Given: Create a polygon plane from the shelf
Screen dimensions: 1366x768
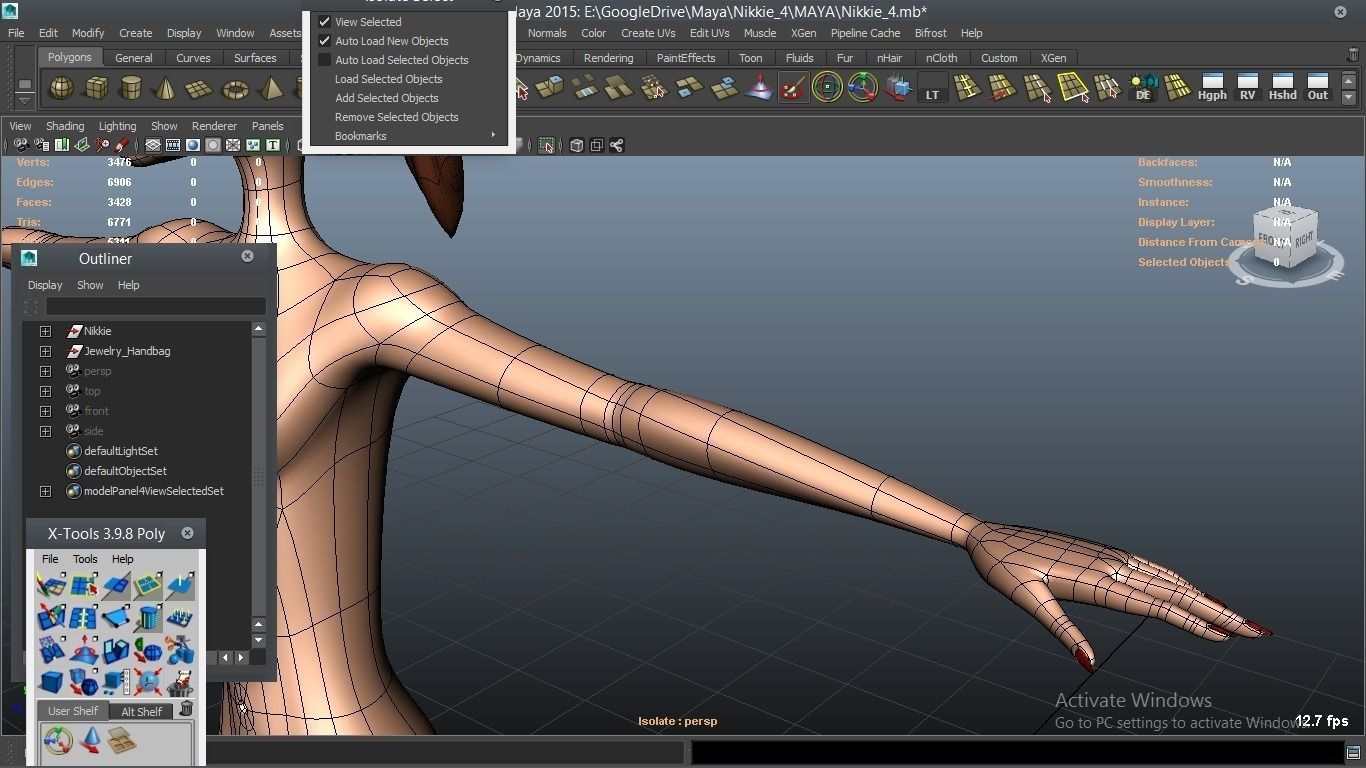Looking at the screenshot, I should click(x=199, y=89).
